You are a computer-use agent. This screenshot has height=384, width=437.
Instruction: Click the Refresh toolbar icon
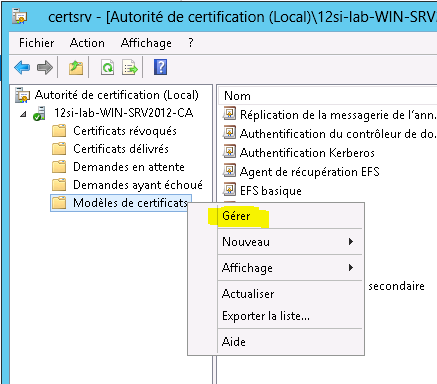pyautogui.click(x=107, y=68)
